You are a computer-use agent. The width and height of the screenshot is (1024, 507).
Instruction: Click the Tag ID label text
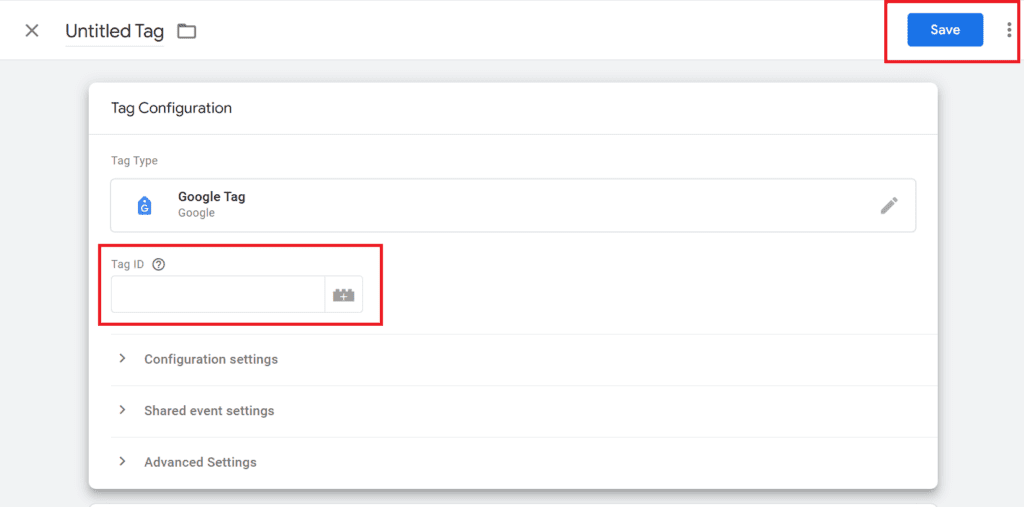[x=128, y=265]
